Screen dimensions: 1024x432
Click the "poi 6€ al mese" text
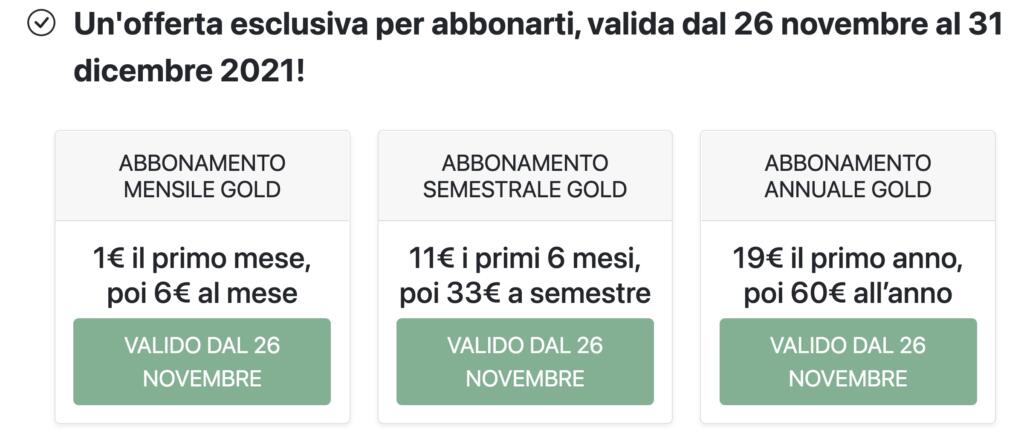tap(202, 294)
